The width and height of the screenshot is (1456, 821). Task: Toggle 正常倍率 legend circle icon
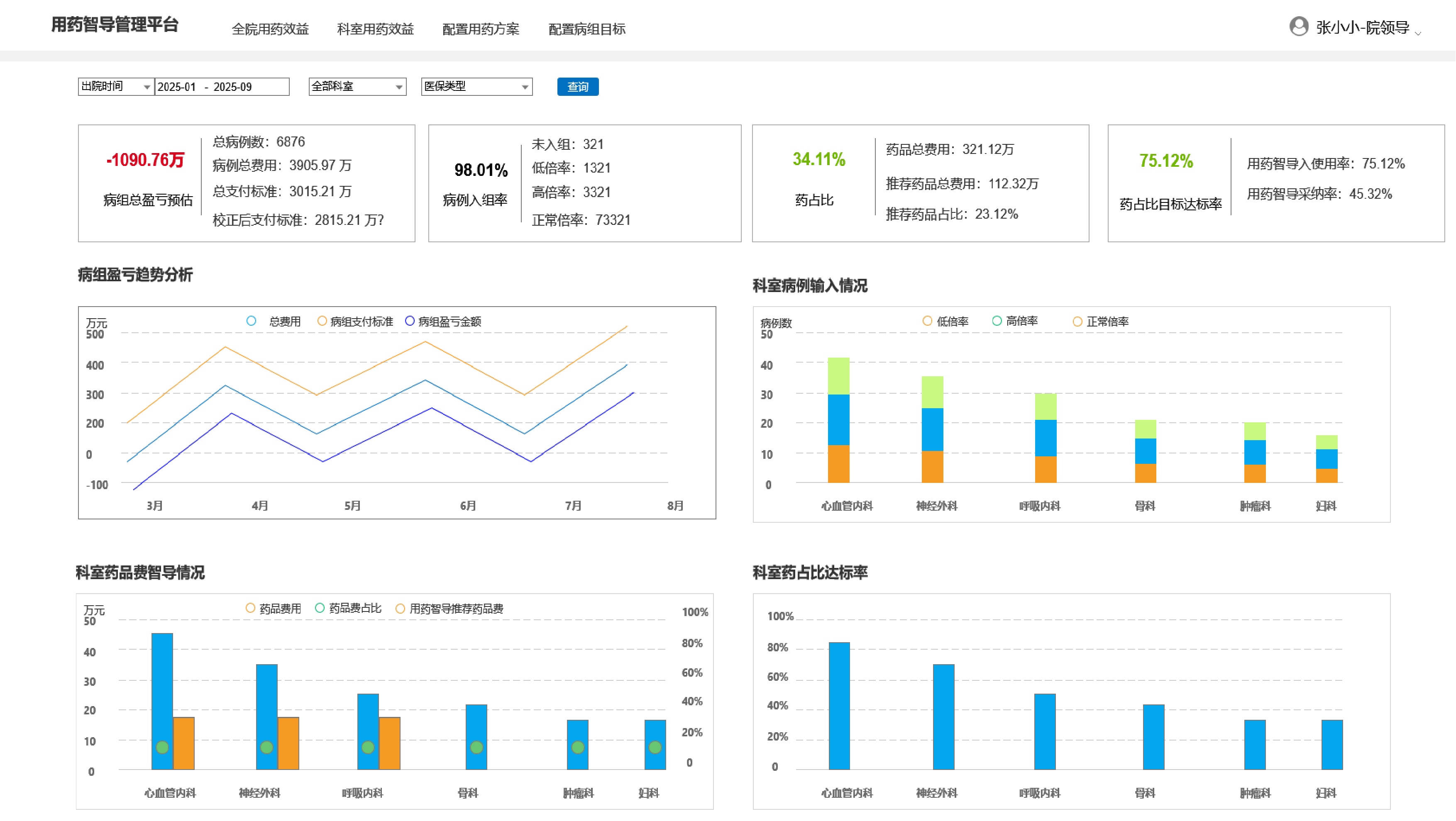[x=1077, y=322]
